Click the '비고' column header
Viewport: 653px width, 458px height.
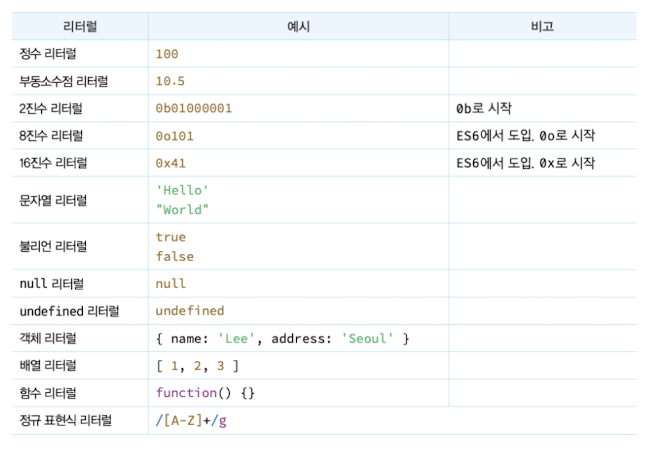pyautogui.click(x=542, y=27)
